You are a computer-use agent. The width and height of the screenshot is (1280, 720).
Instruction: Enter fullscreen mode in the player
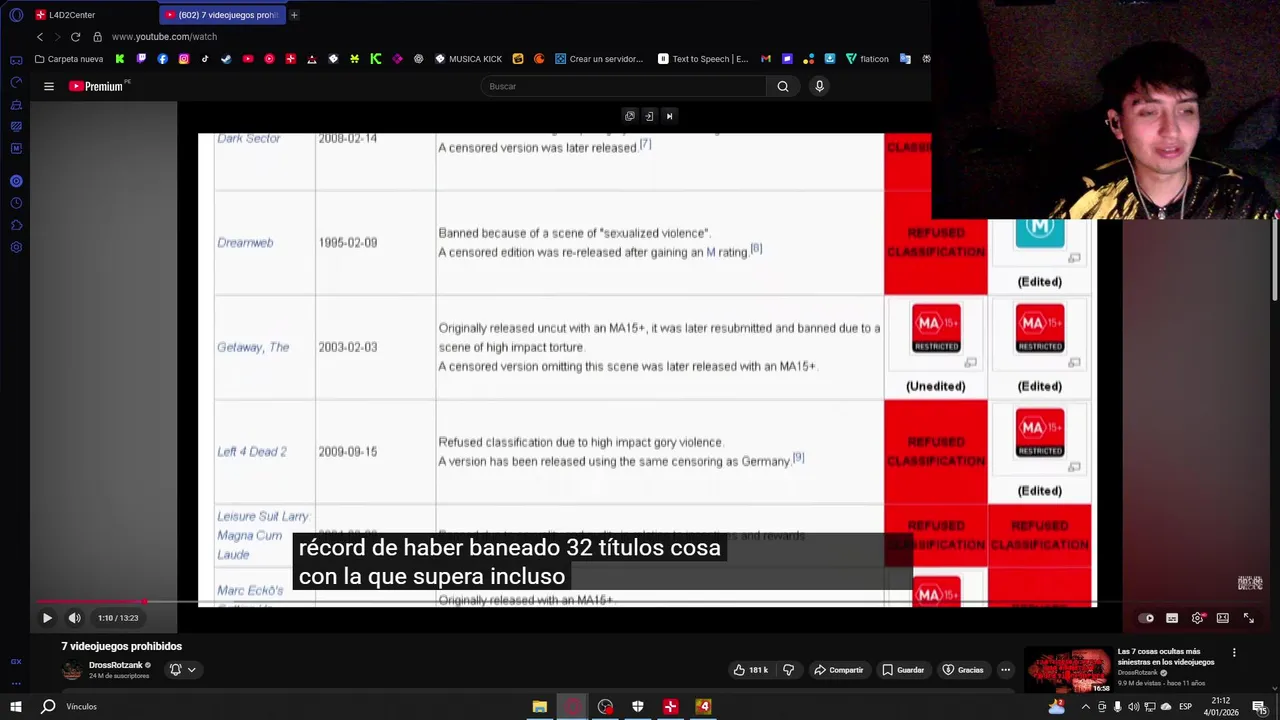tap(1248, 618)
